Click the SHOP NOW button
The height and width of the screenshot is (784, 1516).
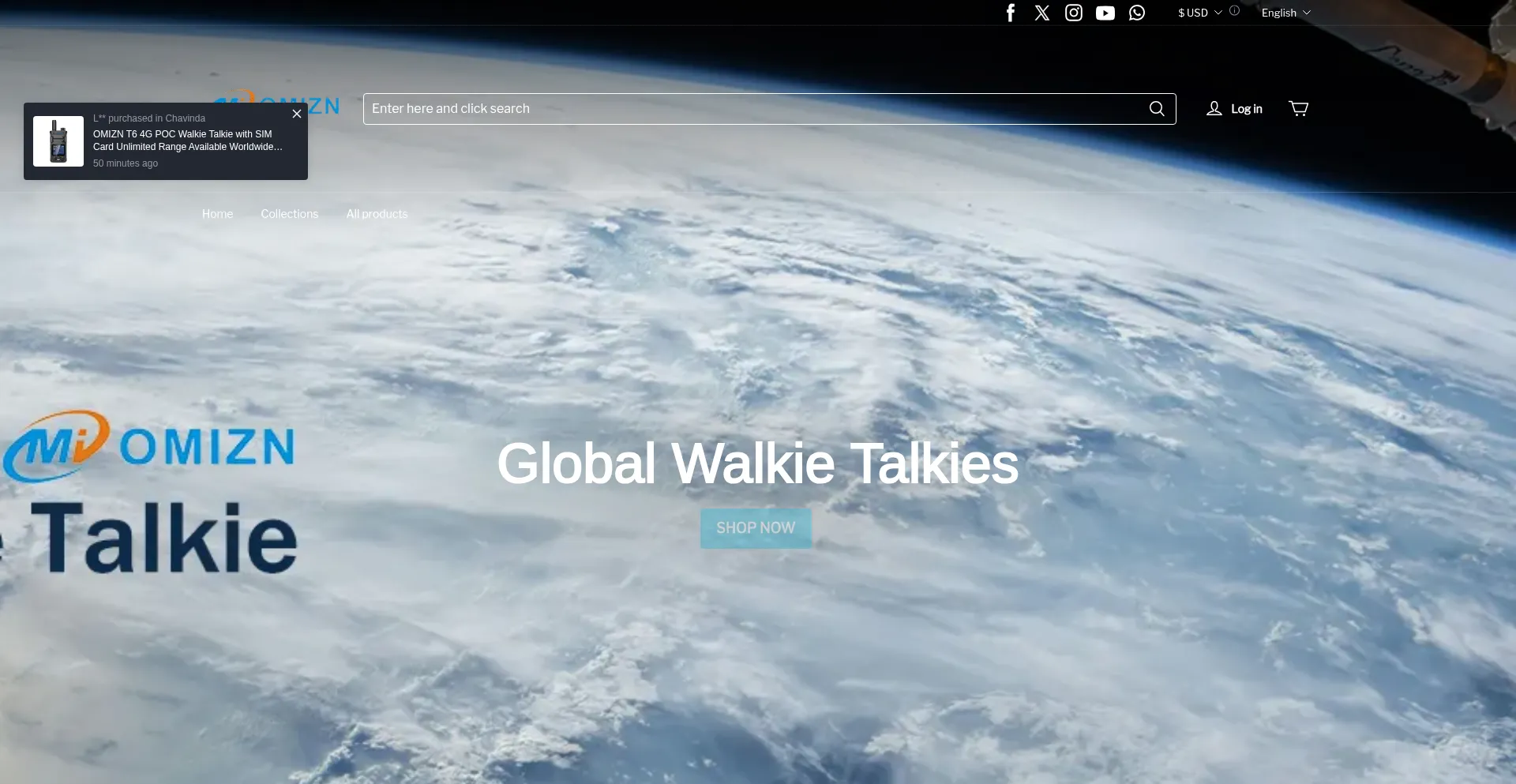[x=756, y=528]
